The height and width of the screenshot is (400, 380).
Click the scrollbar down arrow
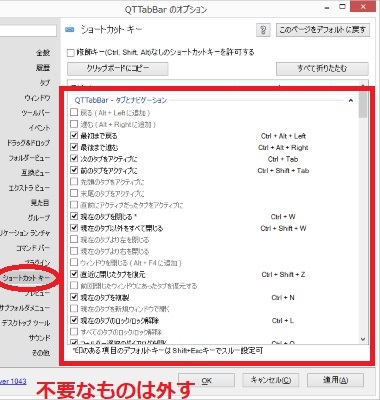click(363, 340)
